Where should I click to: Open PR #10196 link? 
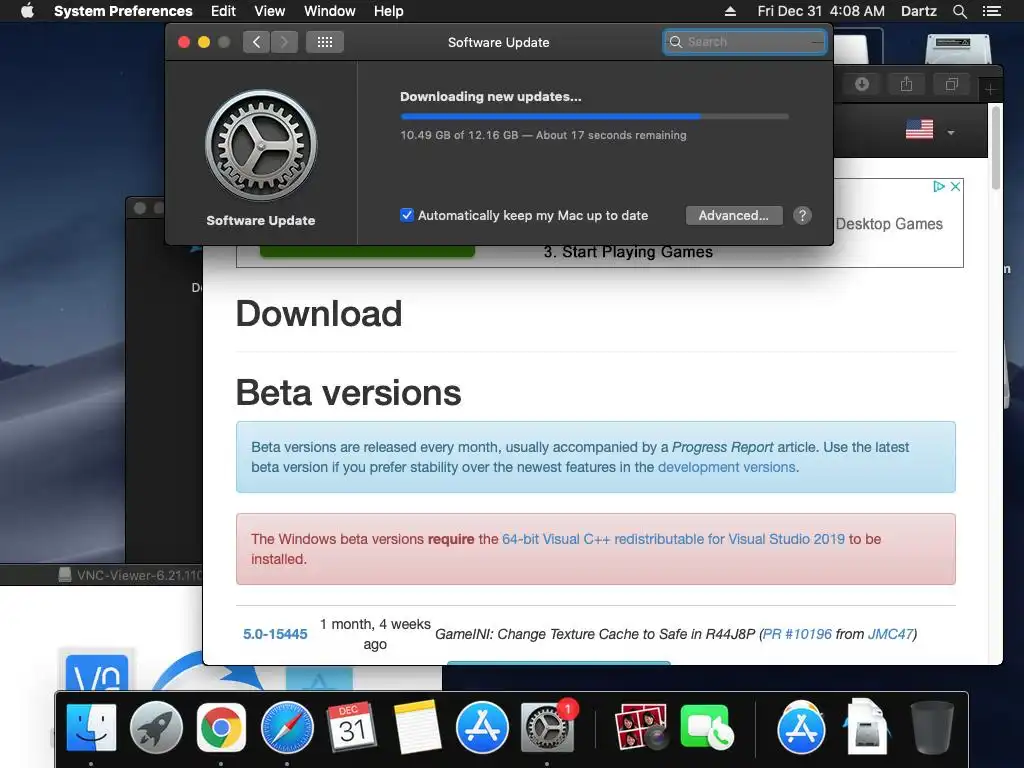pos(797,634)
